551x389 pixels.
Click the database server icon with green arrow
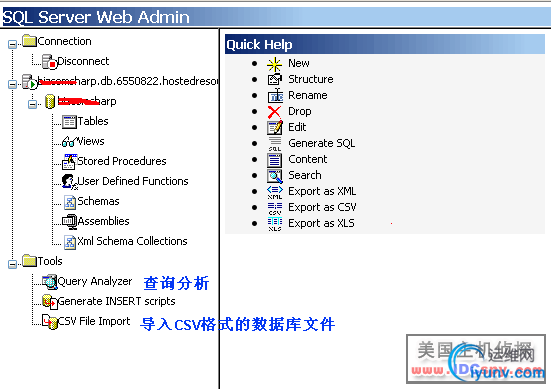30,81
